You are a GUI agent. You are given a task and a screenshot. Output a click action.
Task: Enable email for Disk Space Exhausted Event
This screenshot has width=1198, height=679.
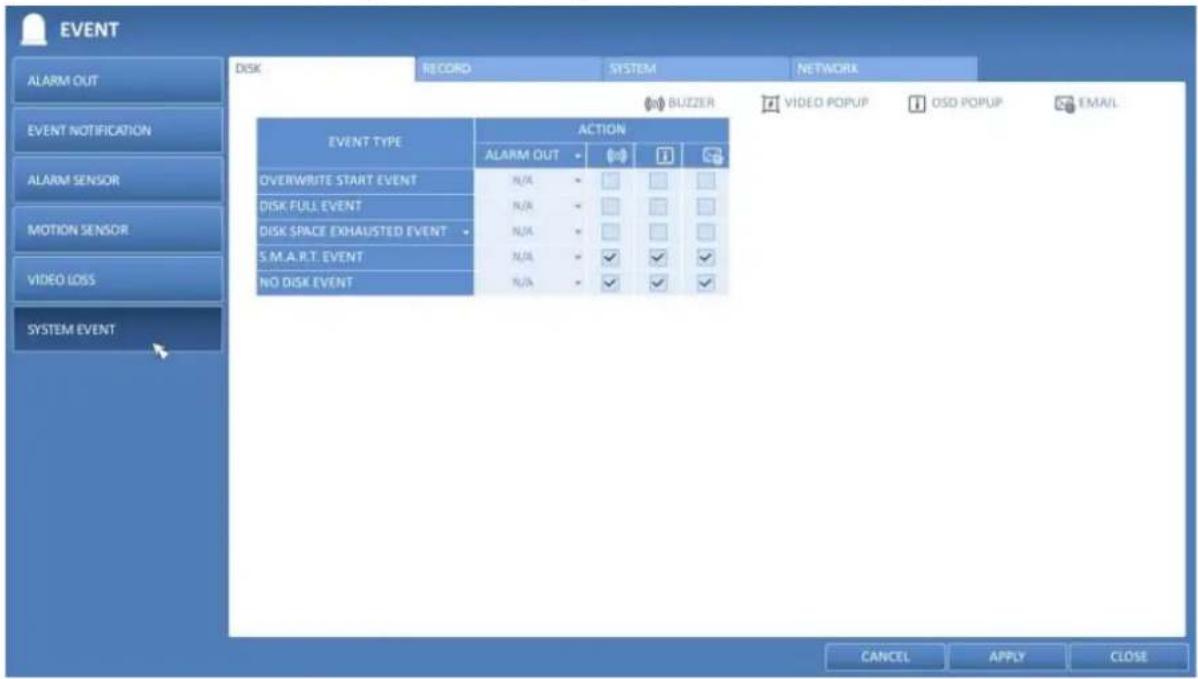pos(706,231)
